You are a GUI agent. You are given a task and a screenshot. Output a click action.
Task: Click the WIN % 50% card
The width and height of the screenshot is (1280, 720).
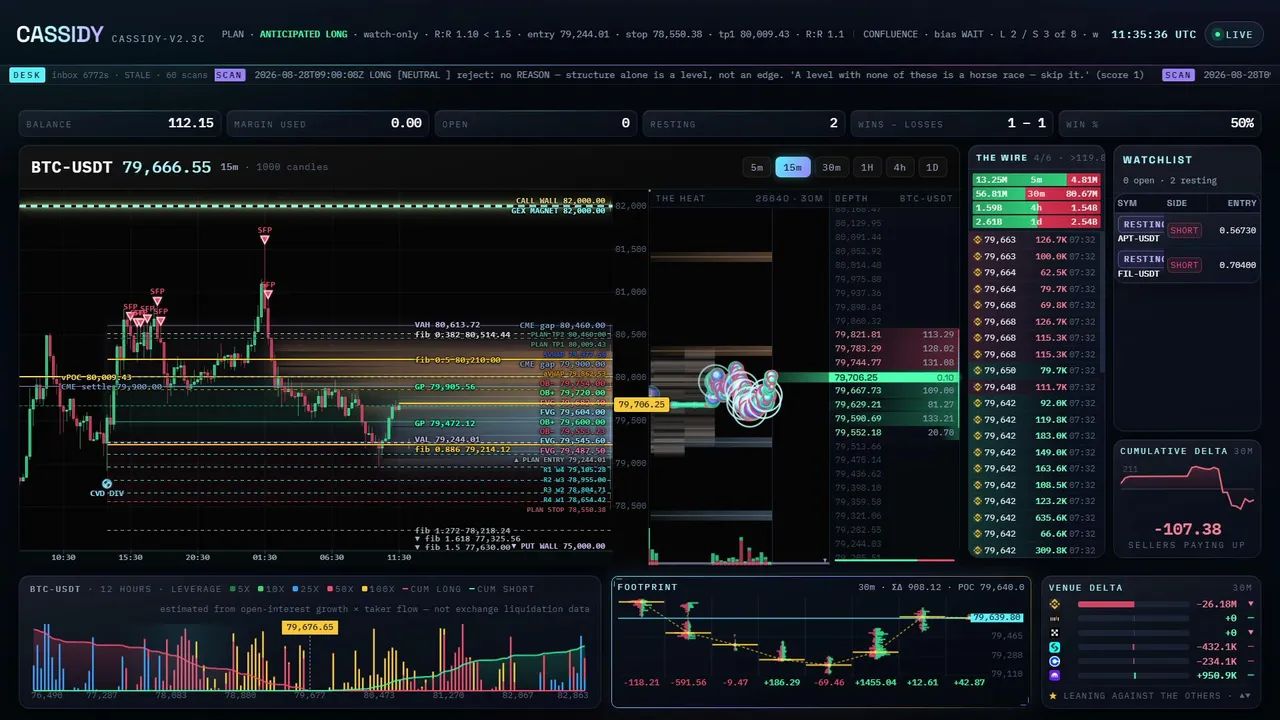pos(1160,123)
